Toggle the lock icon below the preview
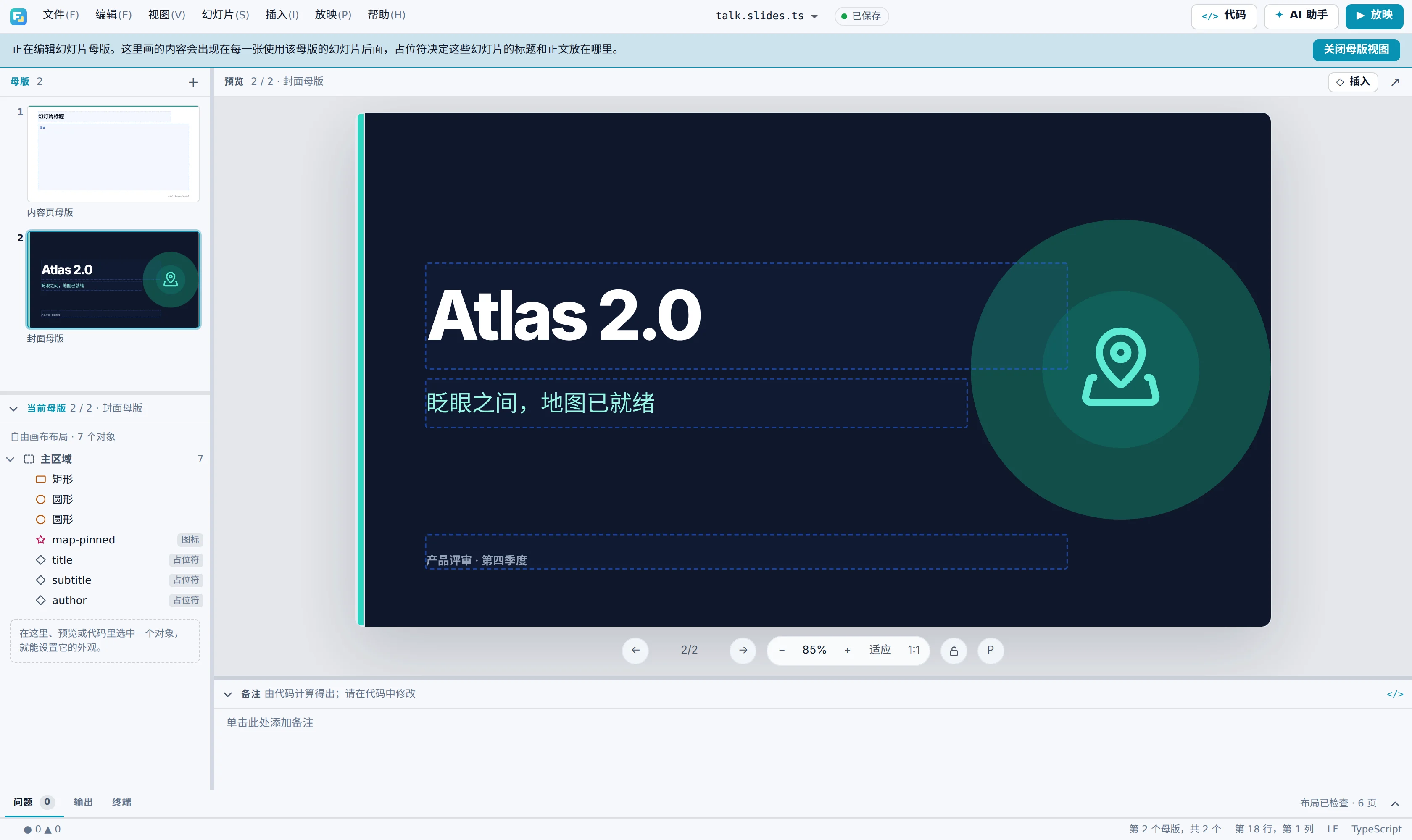Viewport: 1412px width, 840px height. click(954, 651)
